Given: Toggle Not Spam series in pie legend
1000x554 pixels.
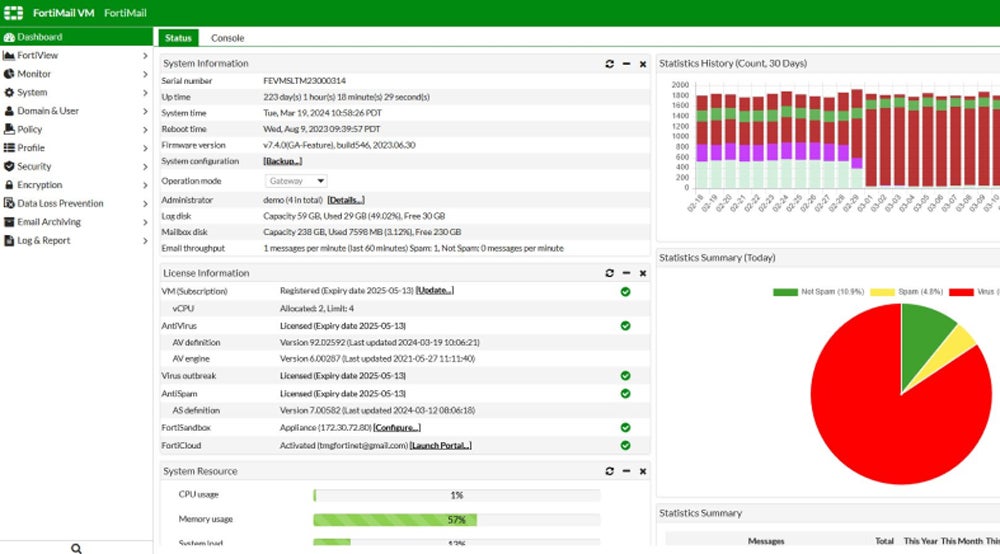Looking at the screenshot, I should click(x=818, y=292).
